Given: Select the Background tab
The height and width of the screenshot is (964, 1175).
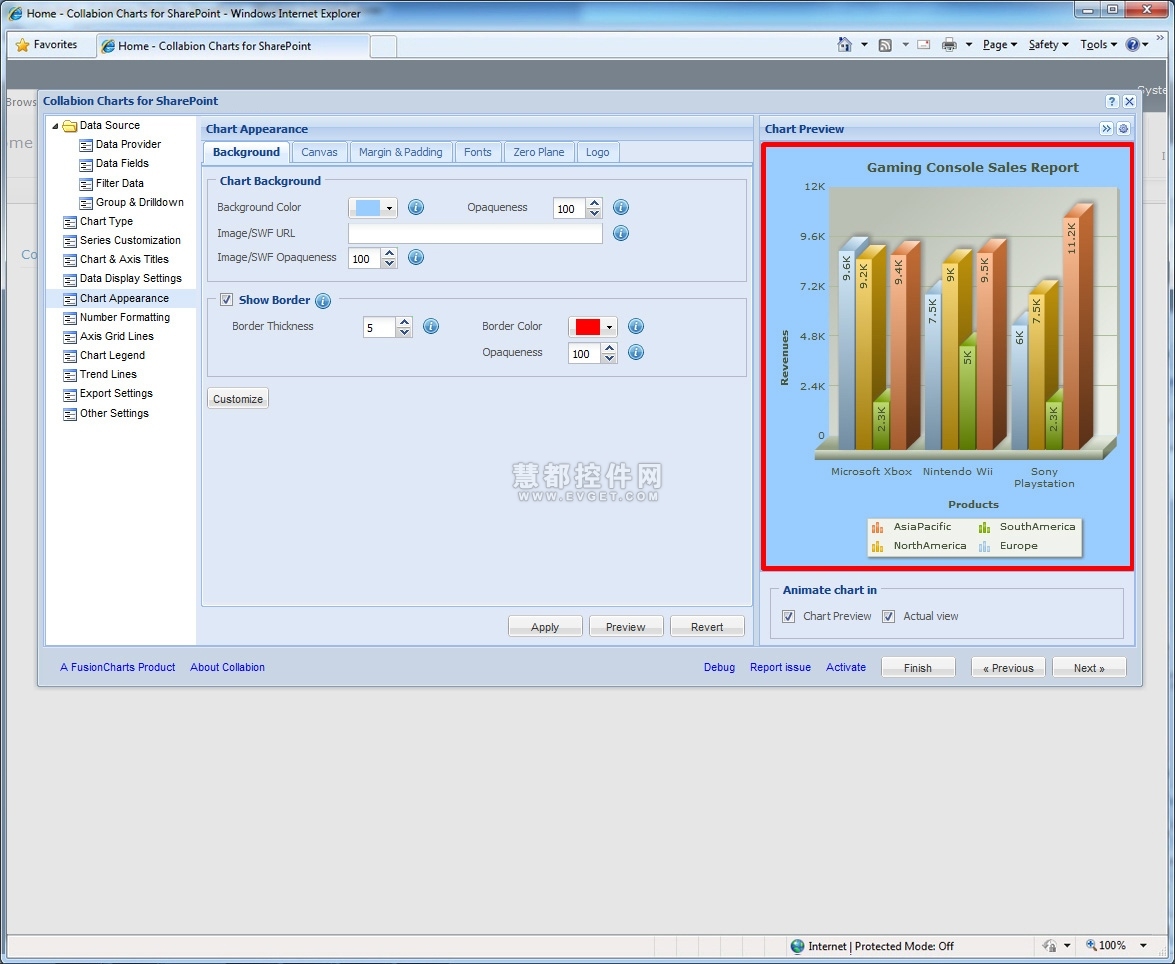Looking at the screenshot, I should [246, 152].
